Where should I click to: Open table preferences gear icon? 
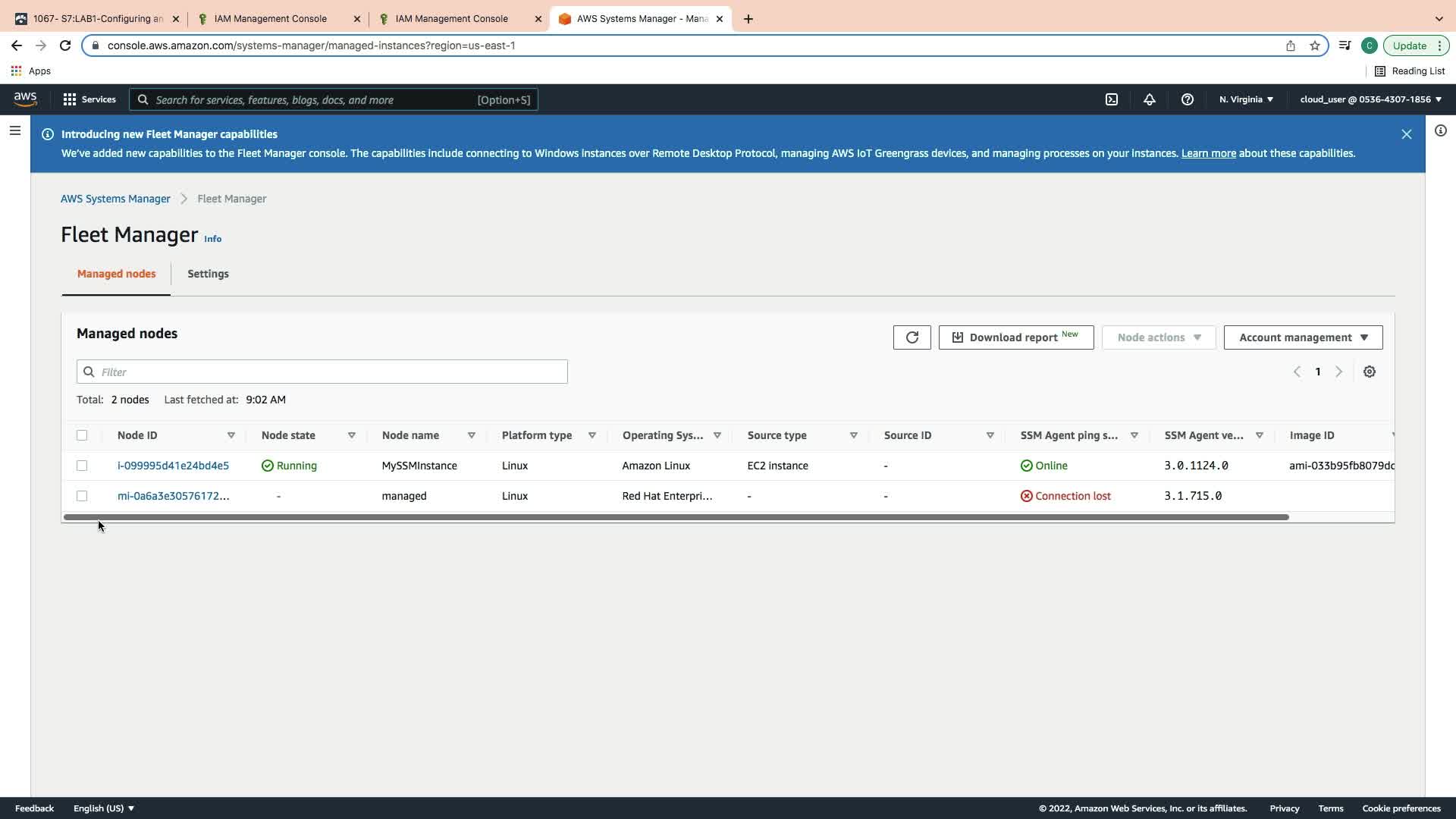[1369, 372]
